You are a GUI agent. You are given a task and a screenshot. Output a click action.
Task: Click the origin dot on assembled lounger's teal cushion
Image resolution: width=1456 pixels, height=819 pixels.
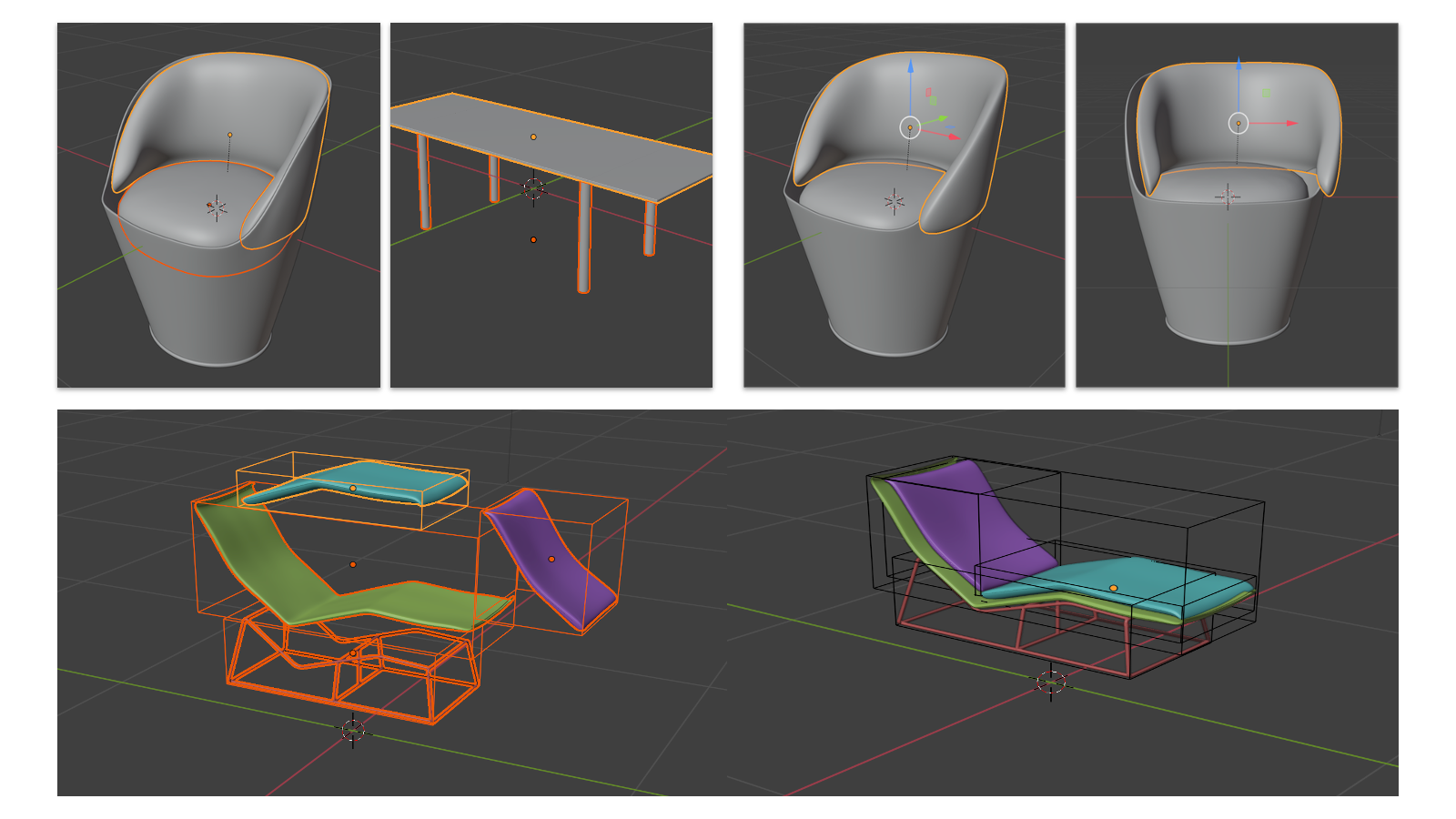pos(1113,589)
